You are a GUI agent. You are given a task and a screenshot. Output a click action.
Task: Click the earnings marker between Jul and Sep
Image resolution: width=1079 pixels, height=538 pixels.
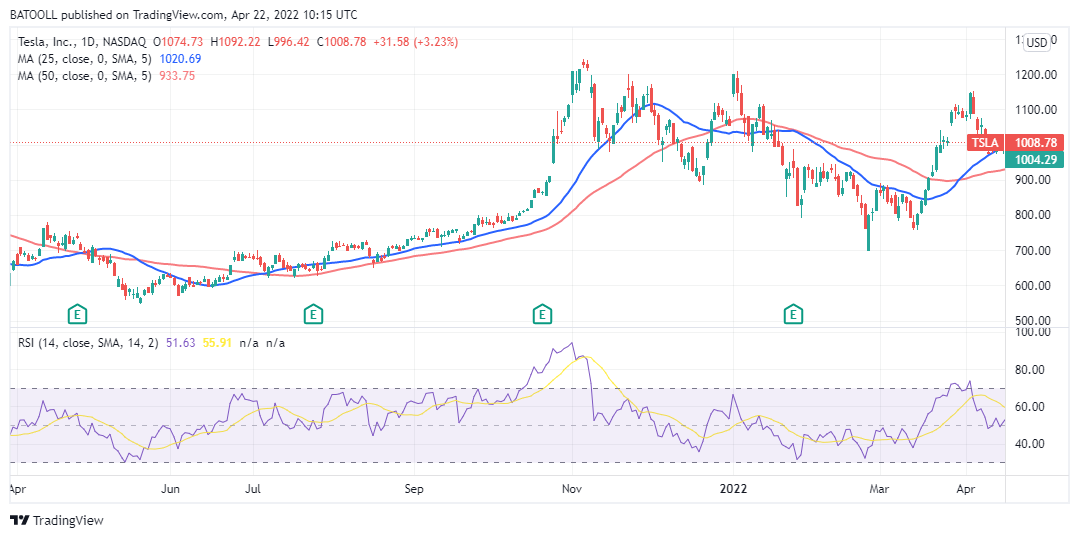click(313, 315)
